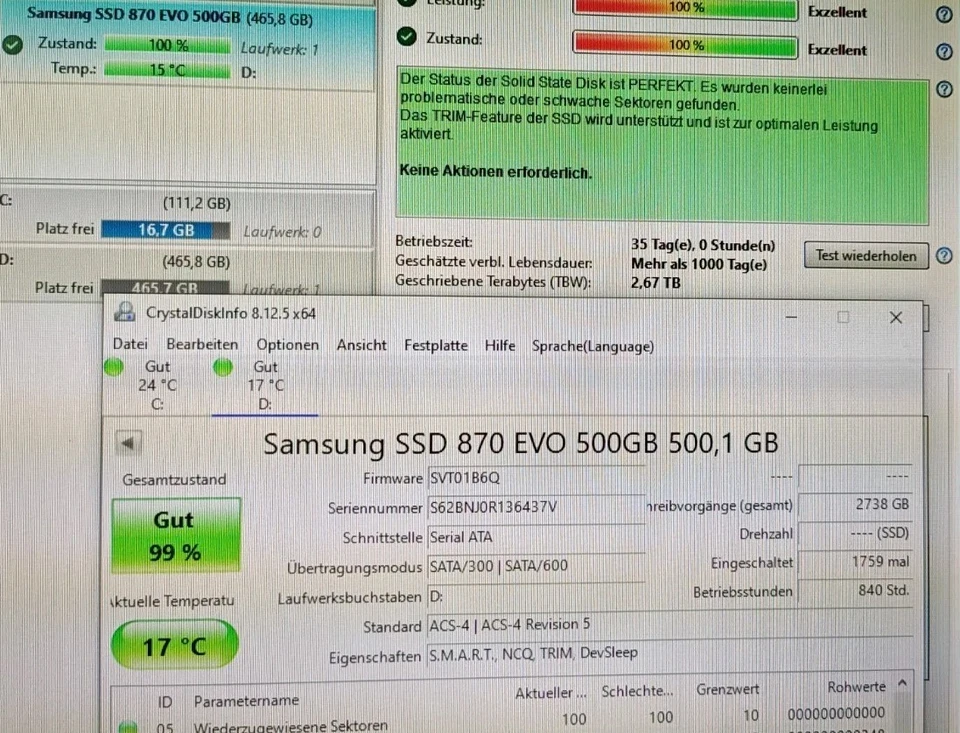
Task: Open the Festplatte drive selection menu
Action: 435,345
